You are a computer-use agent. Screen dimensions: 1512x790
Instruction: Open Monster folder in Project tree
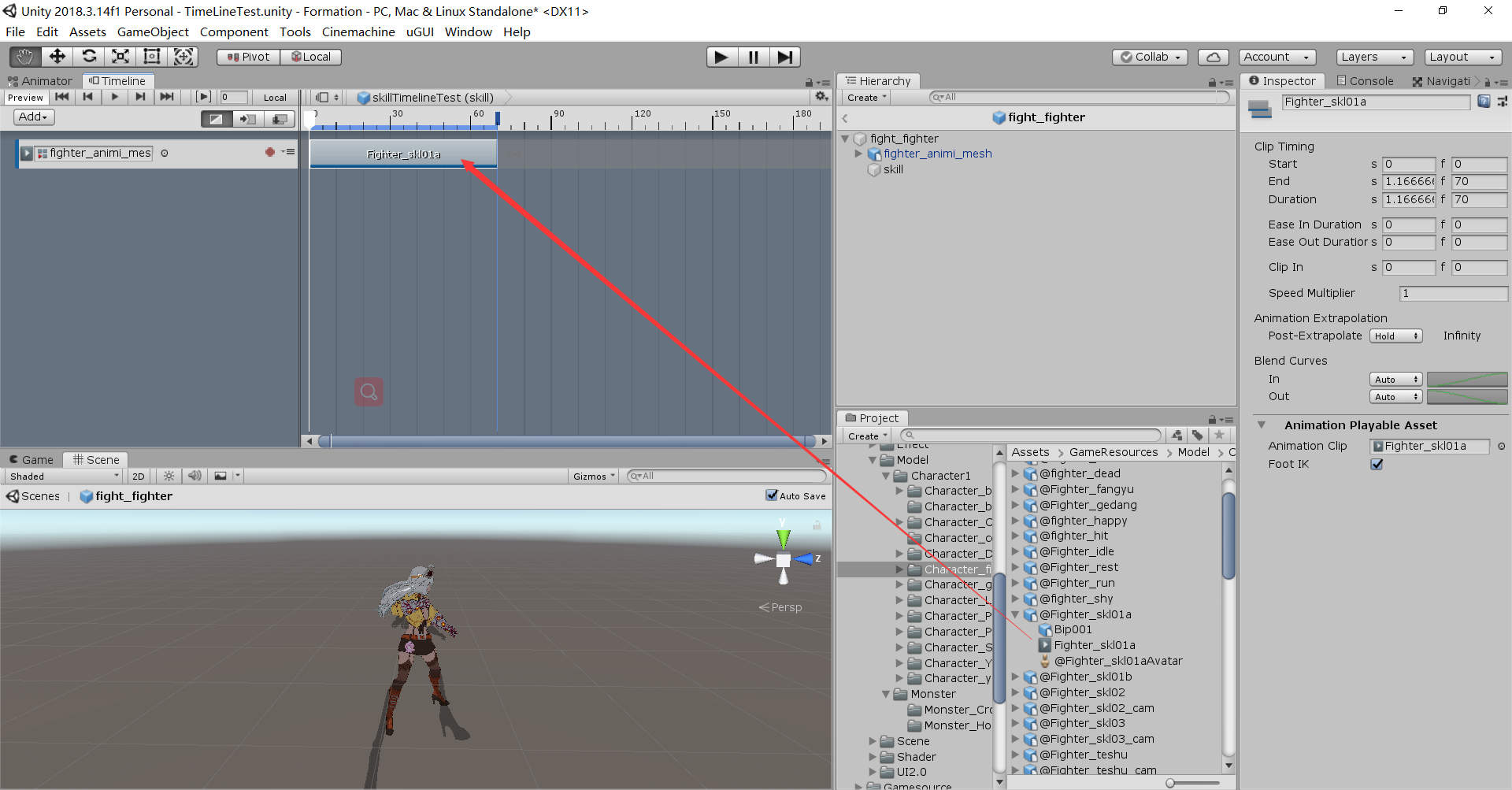tap(932, 694)
